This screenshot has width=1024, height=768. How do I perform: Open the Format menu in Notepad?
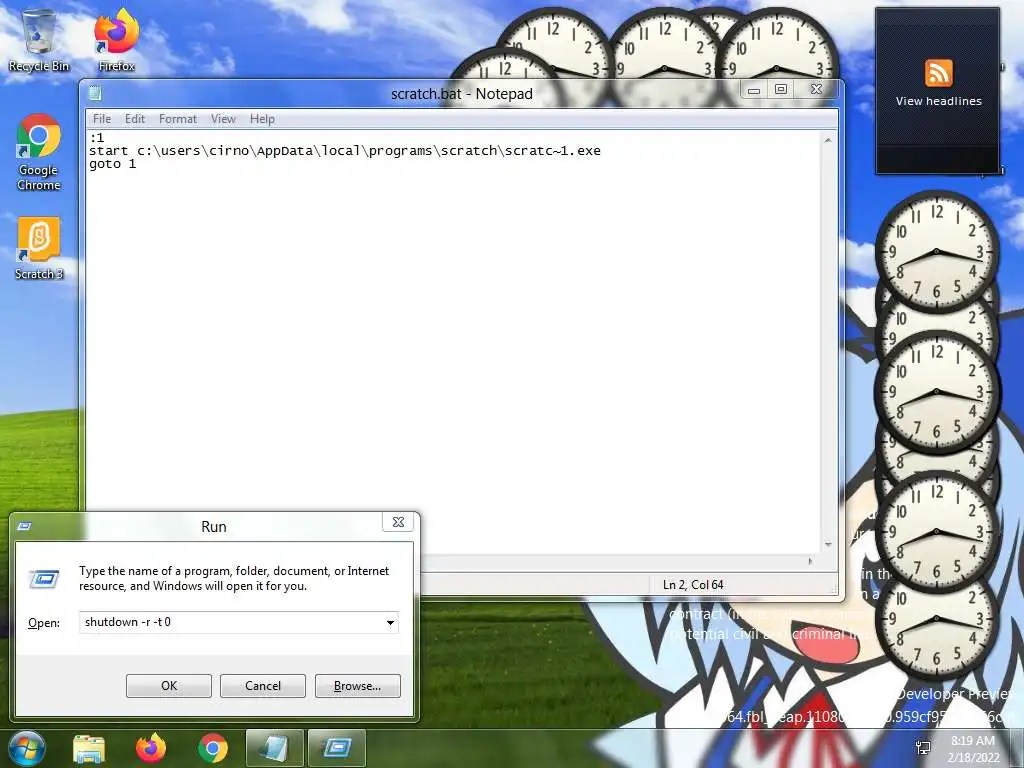tap(178, 119)
